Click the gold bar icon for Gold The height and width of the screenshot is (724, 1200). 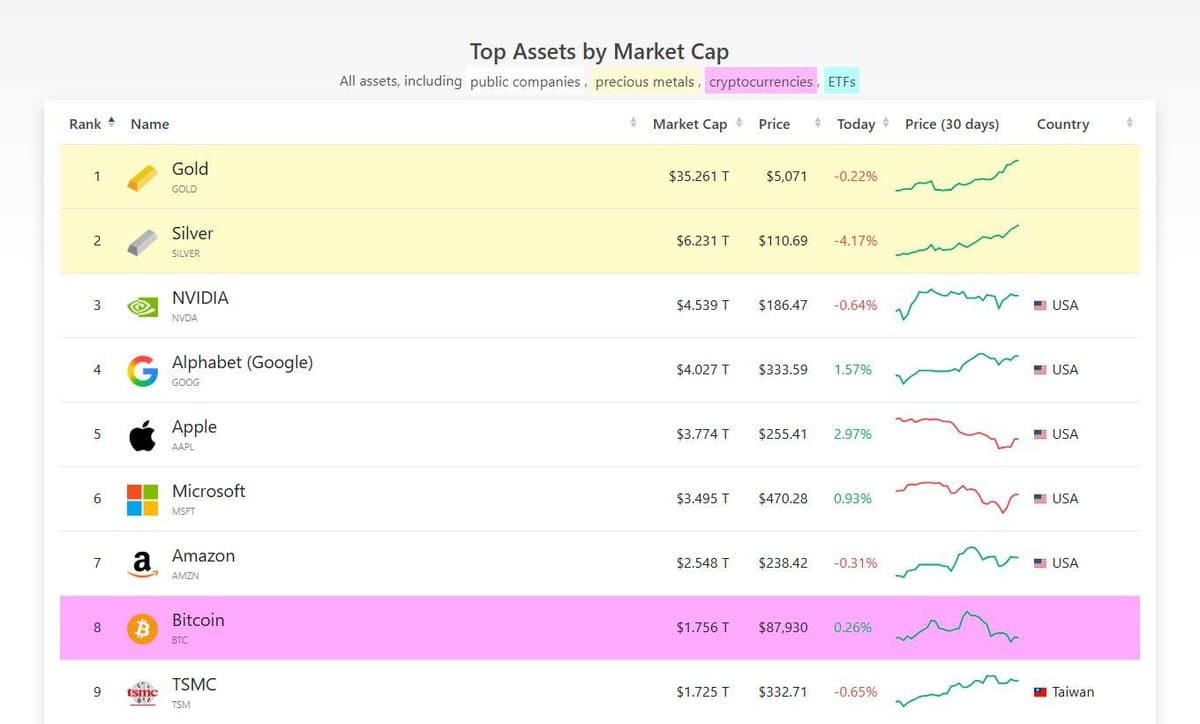(x=141, y=175)
